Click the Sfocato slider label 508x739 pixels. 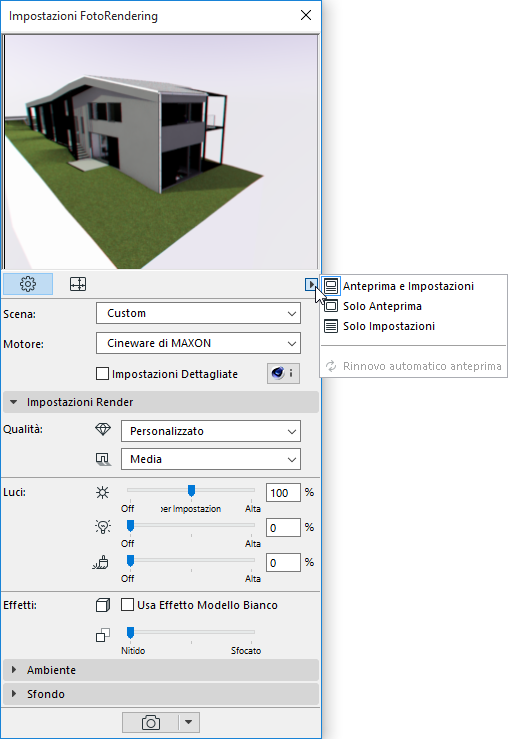pos(246,650)
